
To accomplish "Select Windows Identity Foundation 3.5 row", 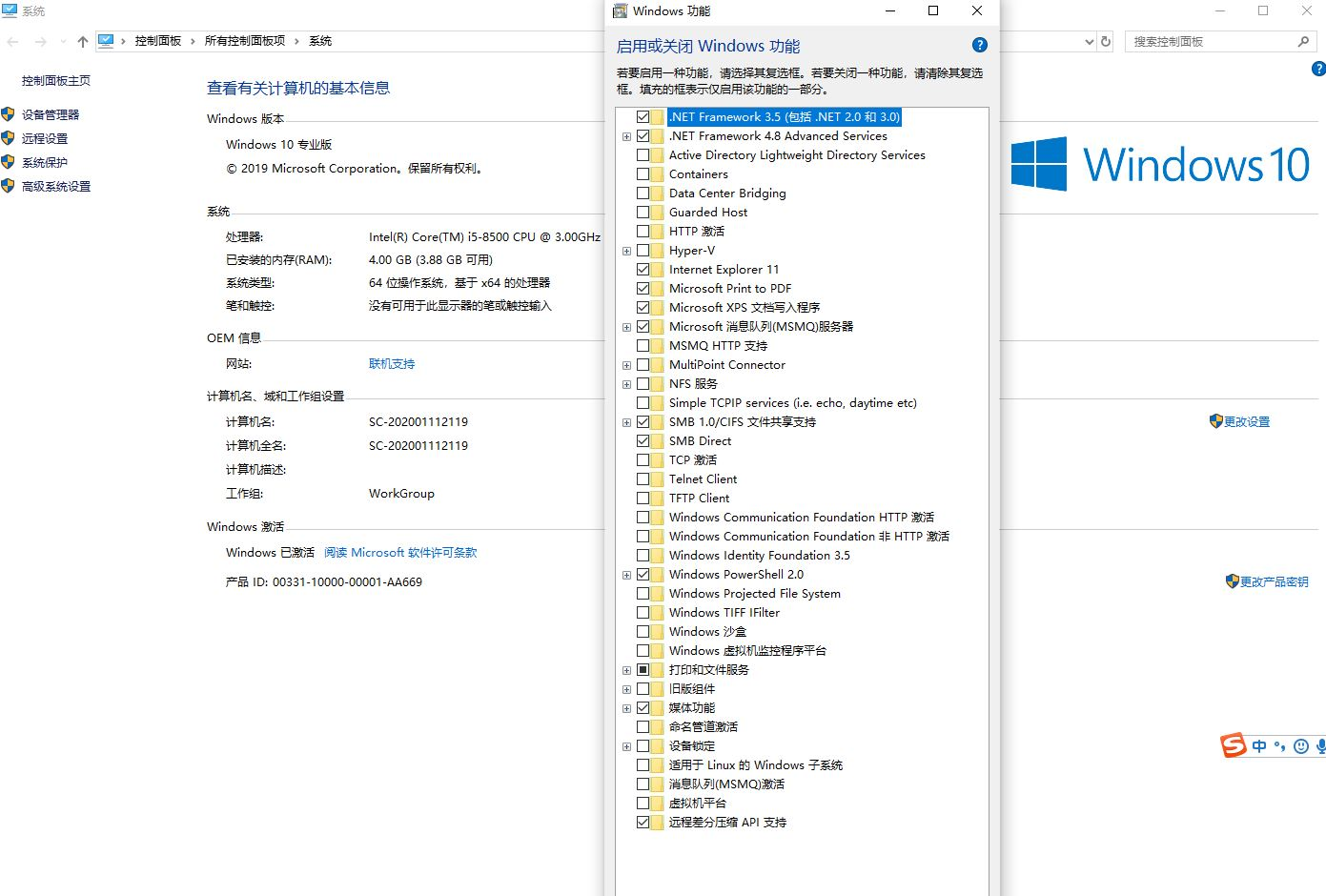I will [760, 556].
